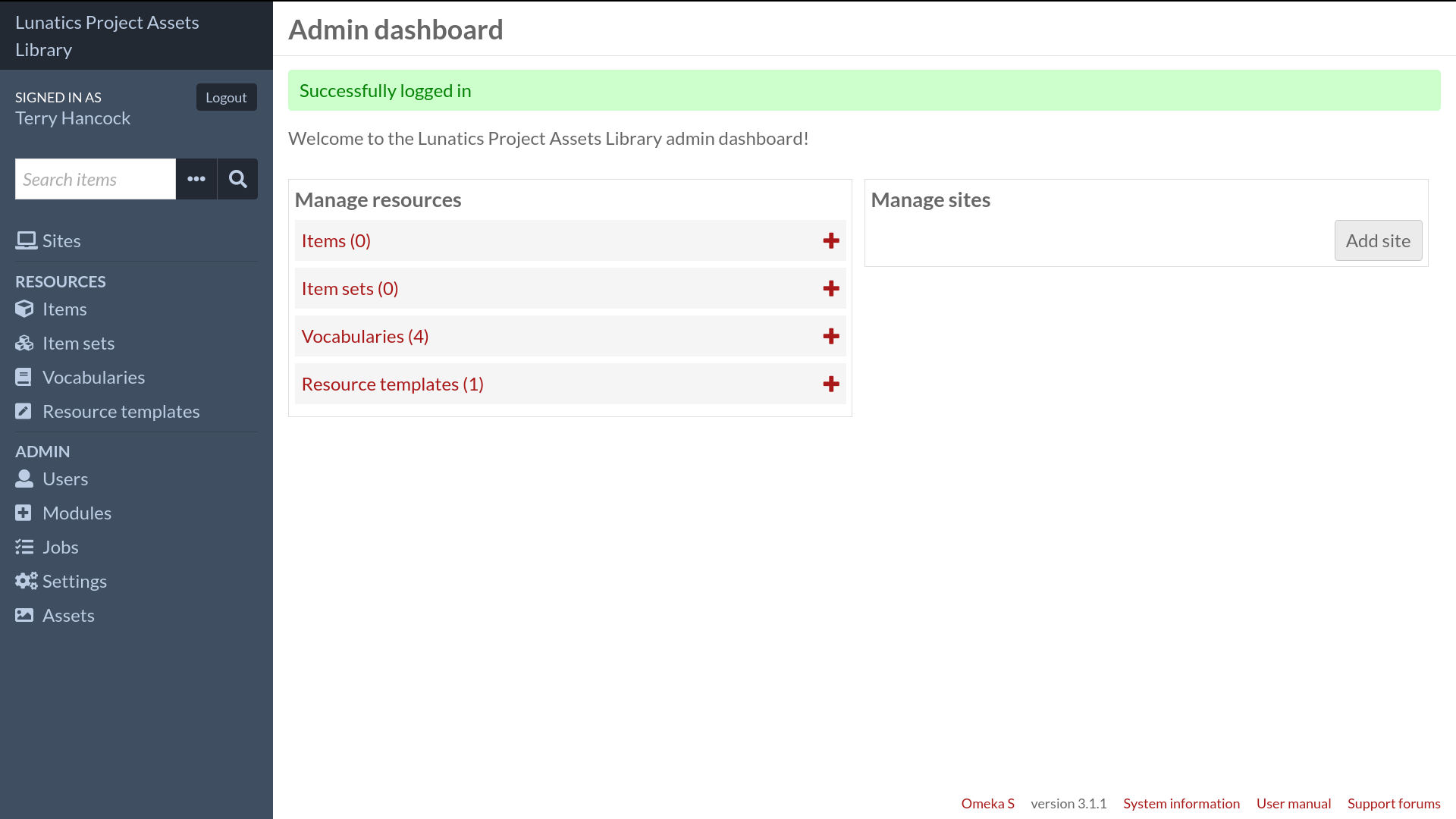Open Vocabularies (4) link
This screenshot has width=1456, height=819.
pyautogui.click(x=365, y=336)
